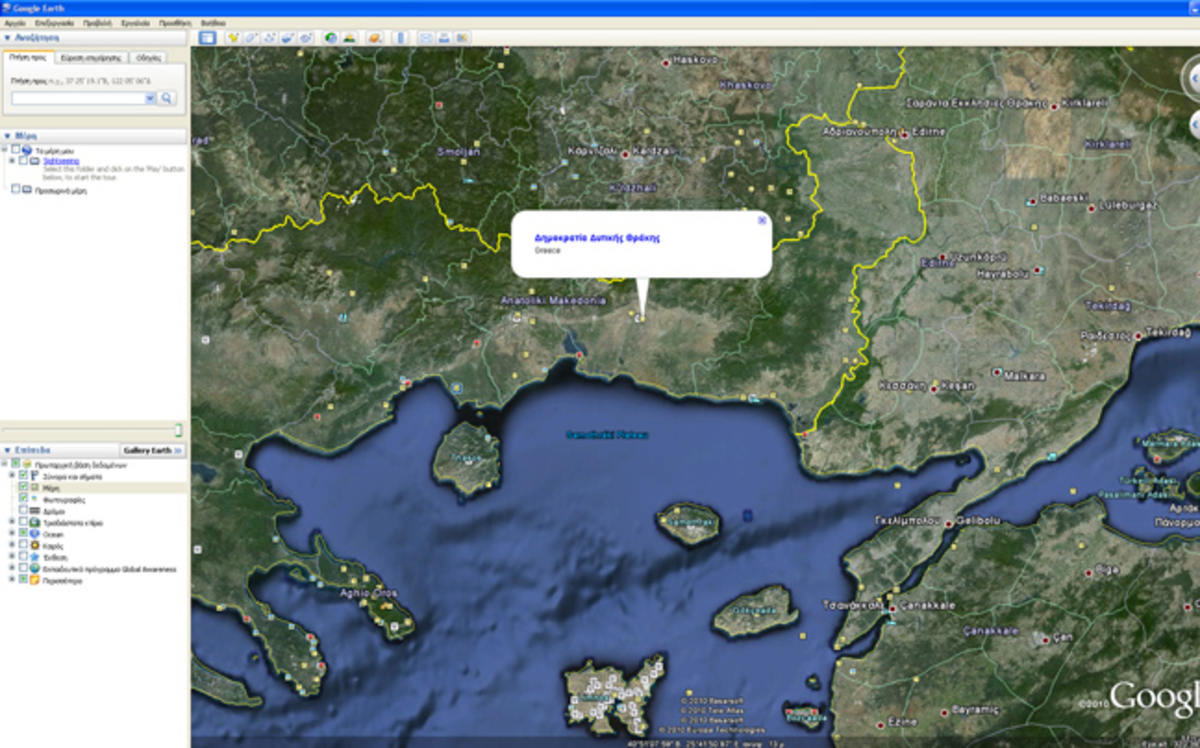Image resolution: width=1200 pixels, height=748 pixels.
Task: Enable the Δρόμοι roads layer checkbox
Action: click(23, 510)
